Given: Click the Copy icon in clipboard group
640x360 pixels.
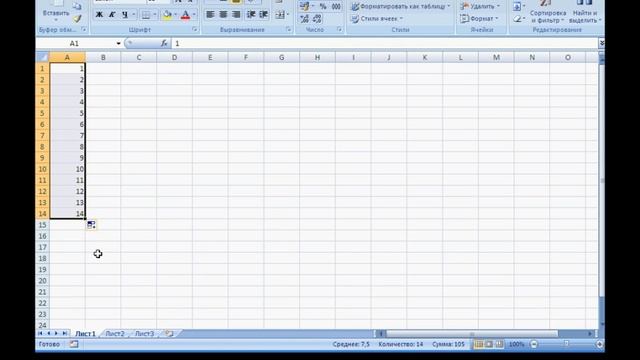Looking at the screenshot, I should tap(77, 6).
